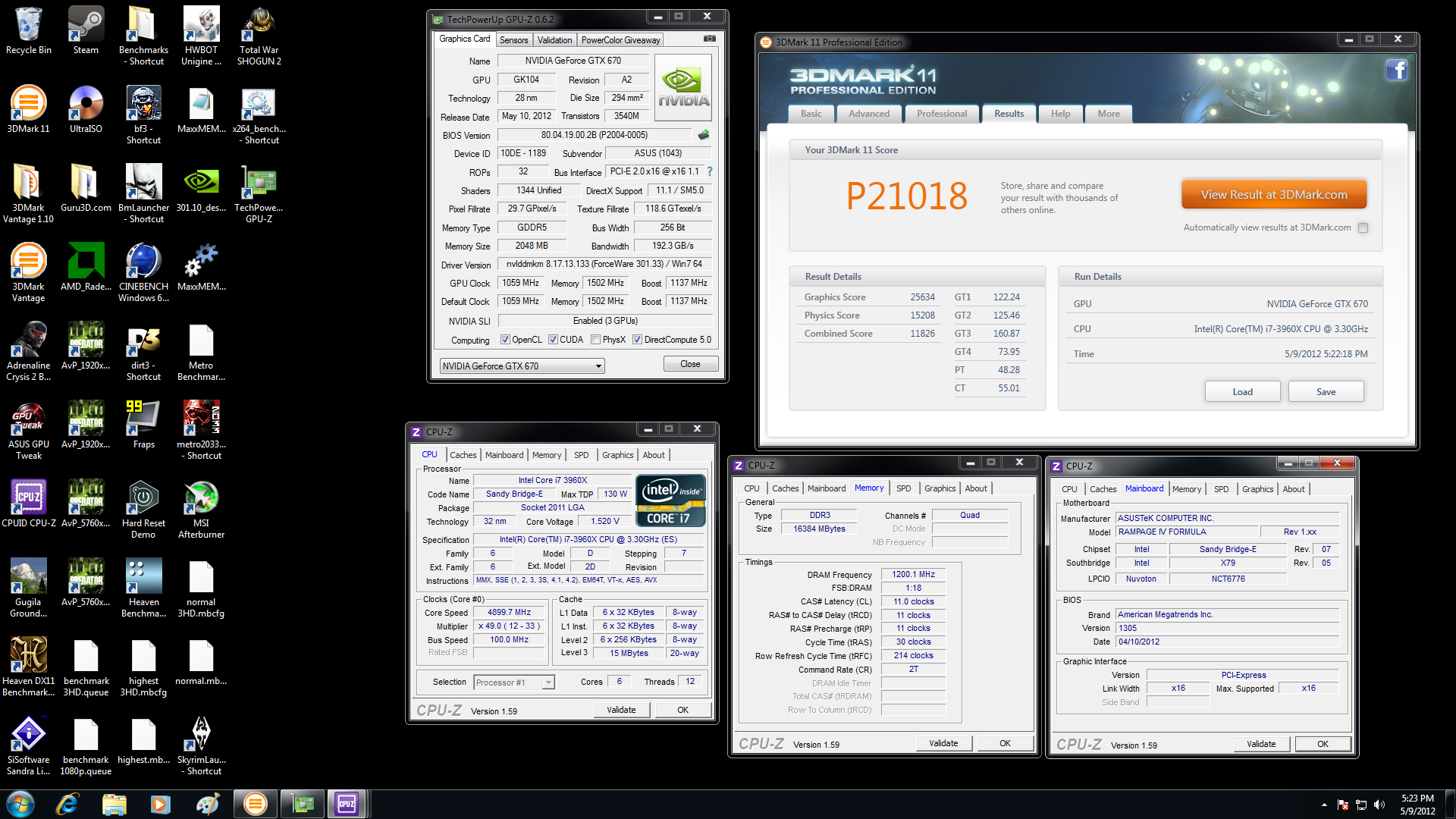Switch to the Sensors tab in GPU-Z
This screenshot has width=1456, height=819.
point(513,40)
